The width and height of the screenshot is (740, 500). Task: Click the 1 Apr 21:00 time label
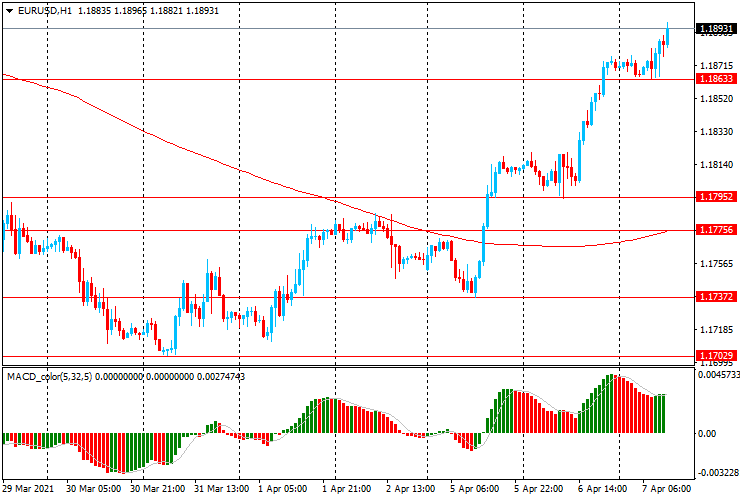click(347, 489)
